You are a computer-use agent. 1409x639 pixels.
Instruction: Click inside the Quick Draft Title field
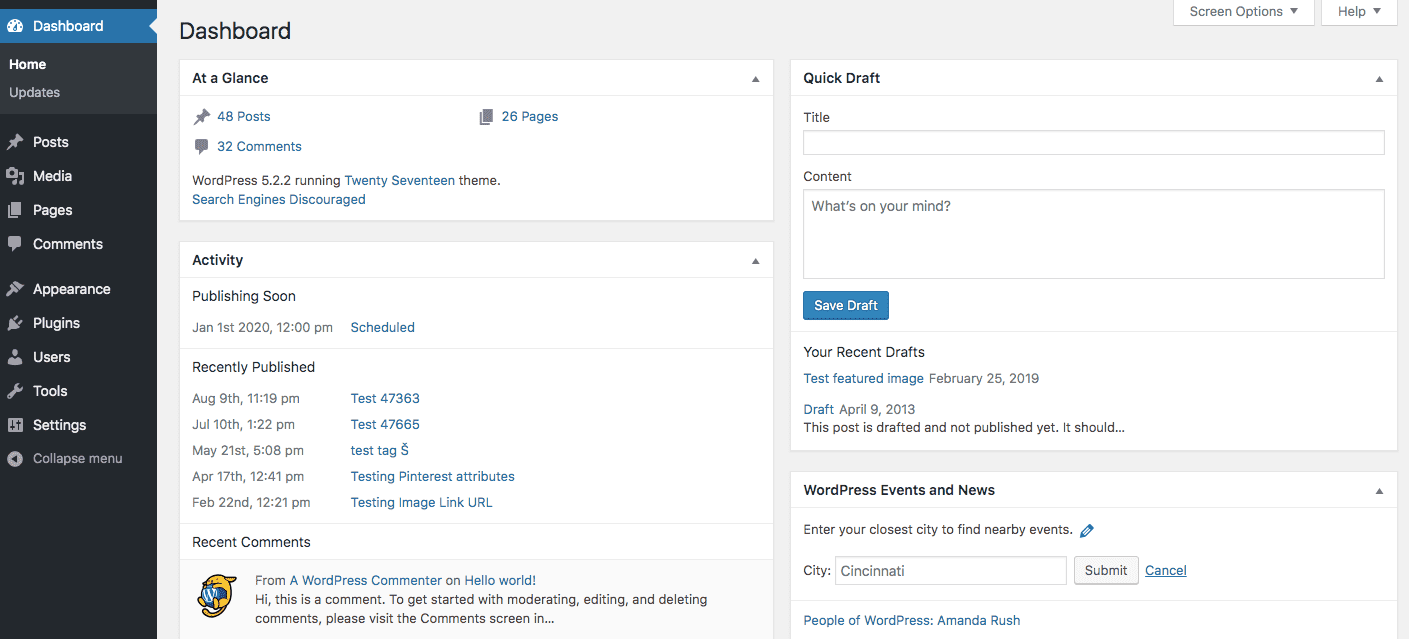(x=1093, y=142)
